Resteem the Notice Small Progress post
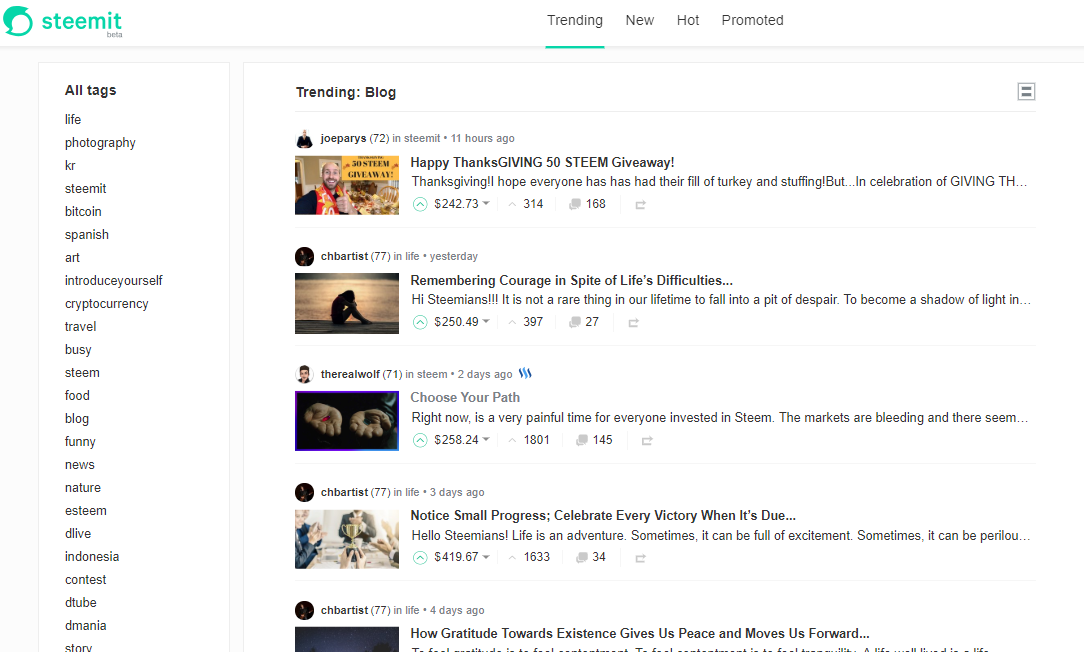This screenshot has width=1084, height=652. click(x=640, y=558)
